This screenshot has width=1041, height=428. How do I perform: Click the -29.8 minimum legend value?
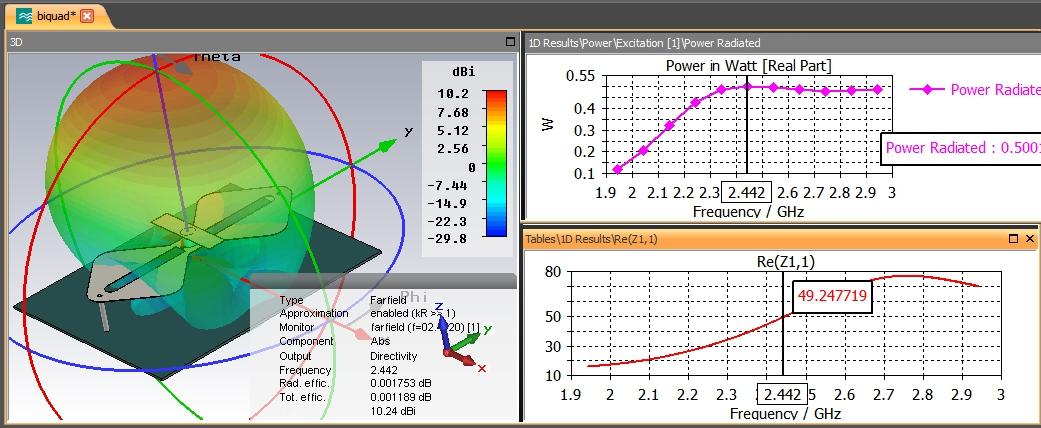tap(449, 239)
